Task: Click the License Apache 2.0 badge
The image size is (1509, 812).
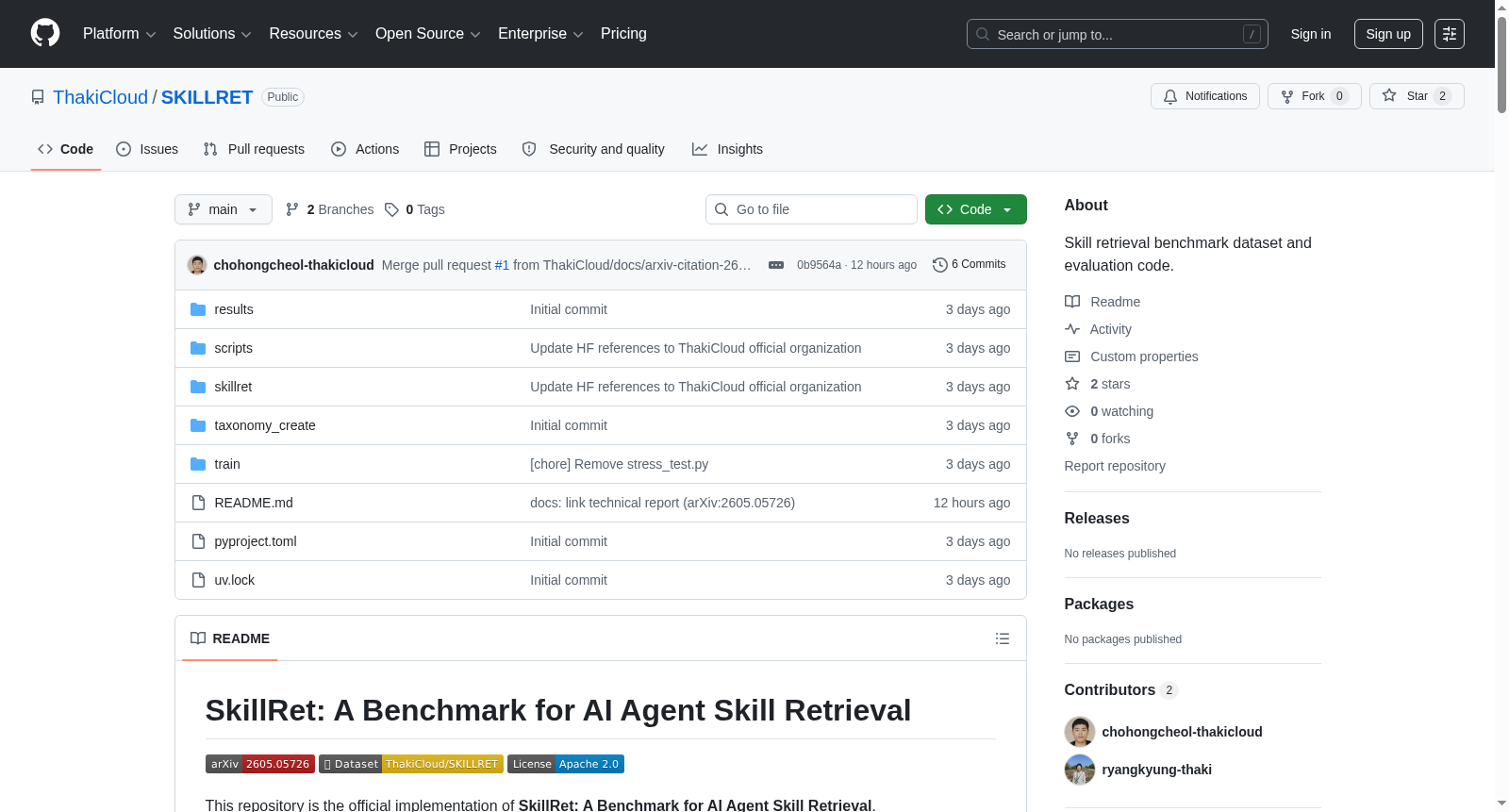Action: pos(566,764)
